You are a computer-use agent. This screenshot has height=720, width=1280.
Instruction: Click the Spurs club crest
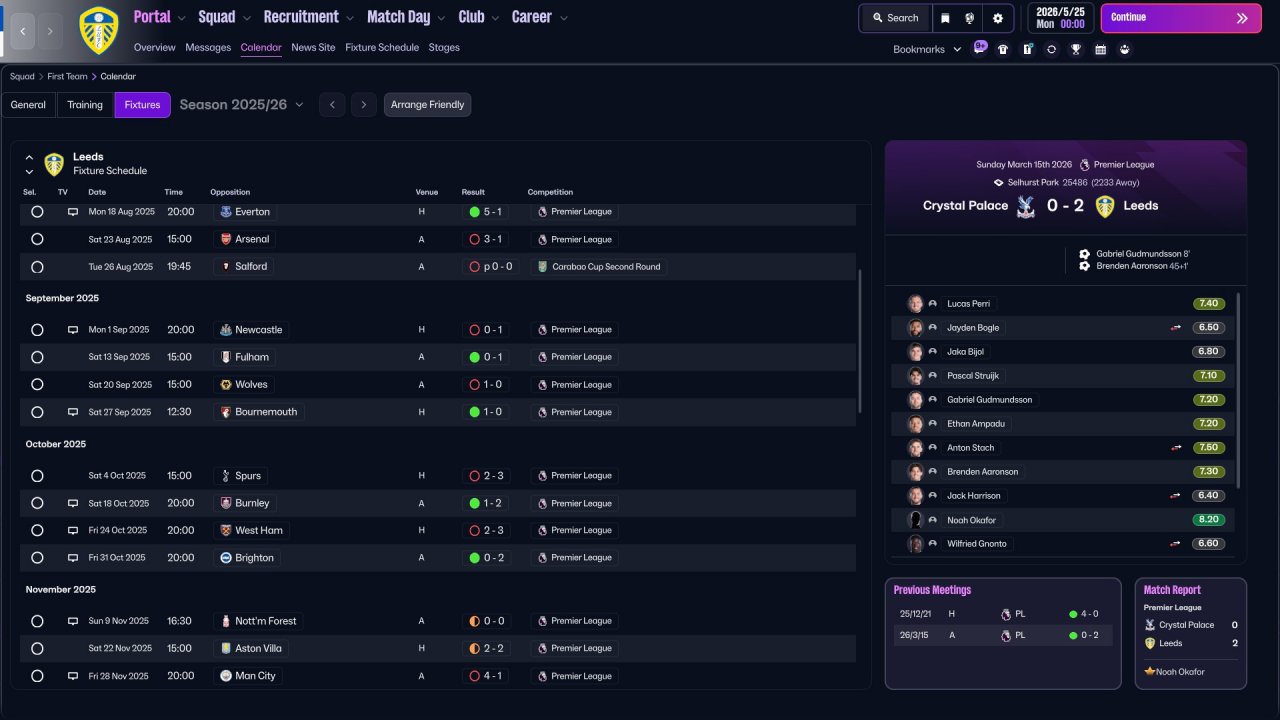pos(226,476)
